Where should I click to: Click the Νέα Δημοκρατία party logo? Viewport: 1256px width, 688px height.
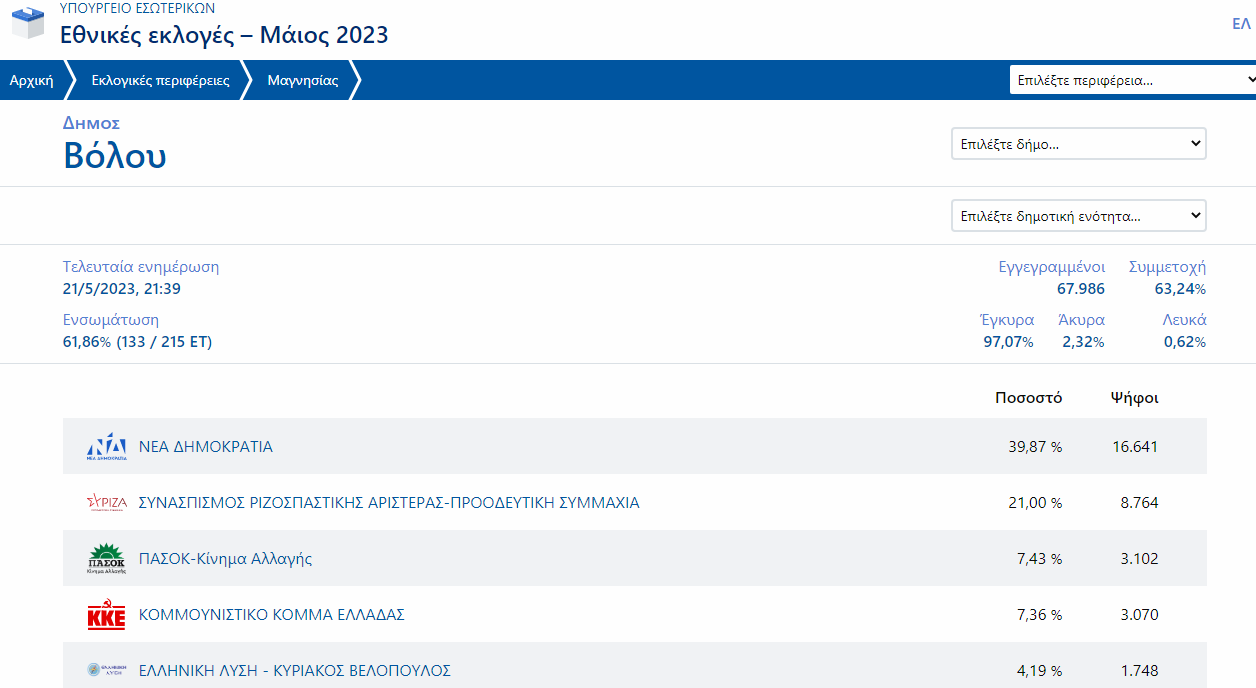click(106, 447)
